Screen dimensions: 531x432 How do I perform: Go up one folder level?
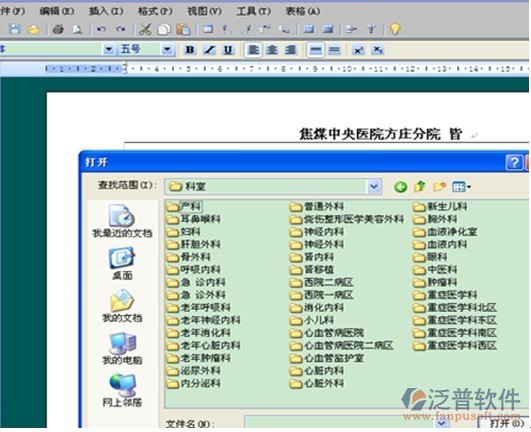420,186
